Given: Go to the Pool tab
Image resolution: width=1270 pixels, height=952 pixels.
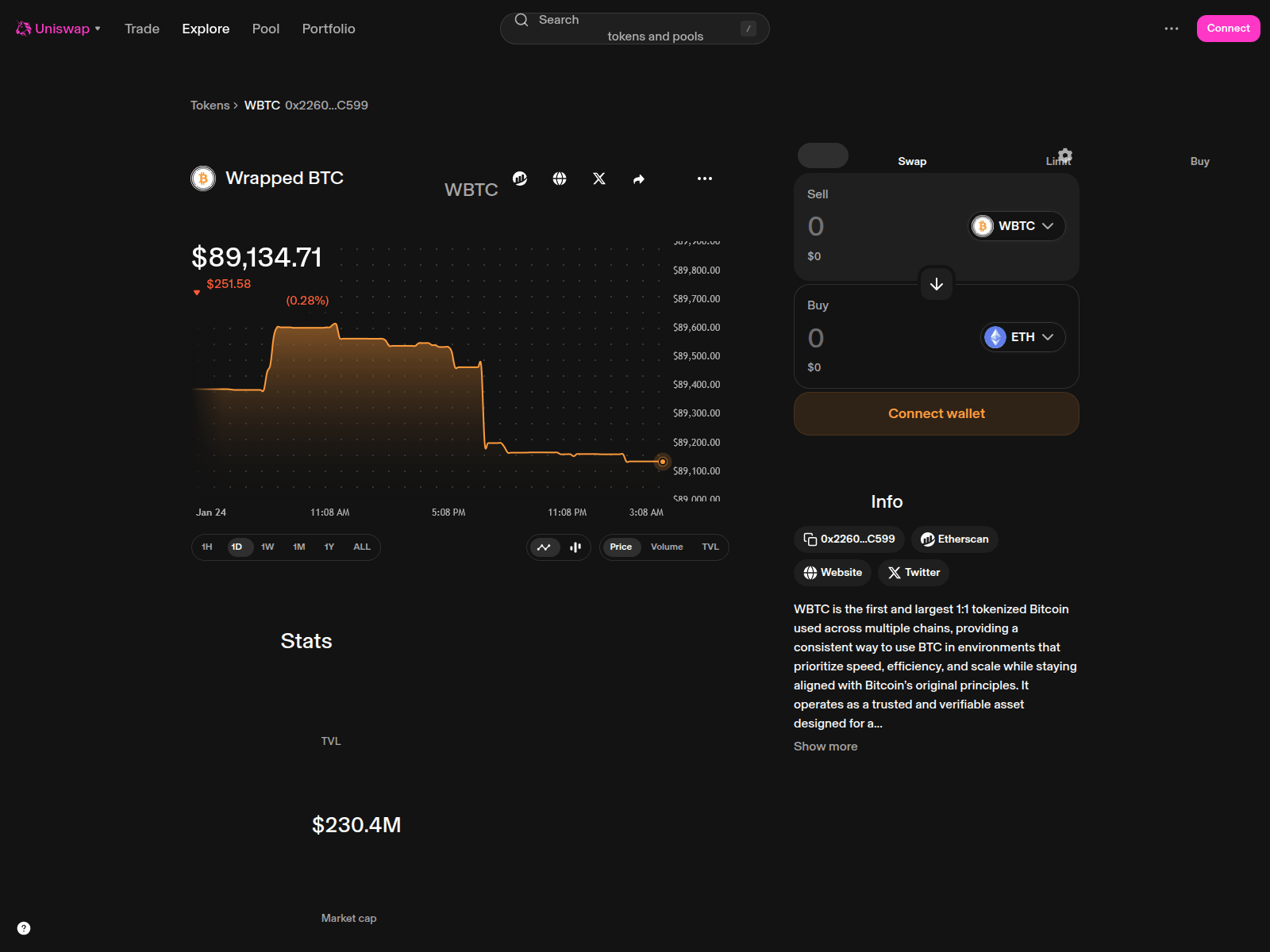Looking at the screenshot, I should 266,29.
